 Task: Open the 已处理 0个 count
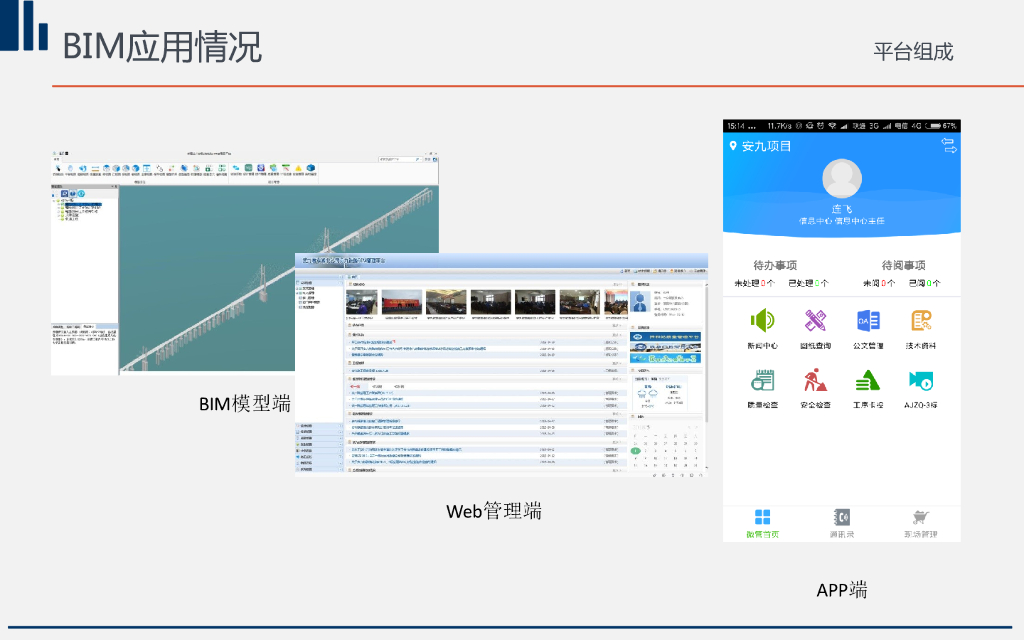click(x=808, y=283)
